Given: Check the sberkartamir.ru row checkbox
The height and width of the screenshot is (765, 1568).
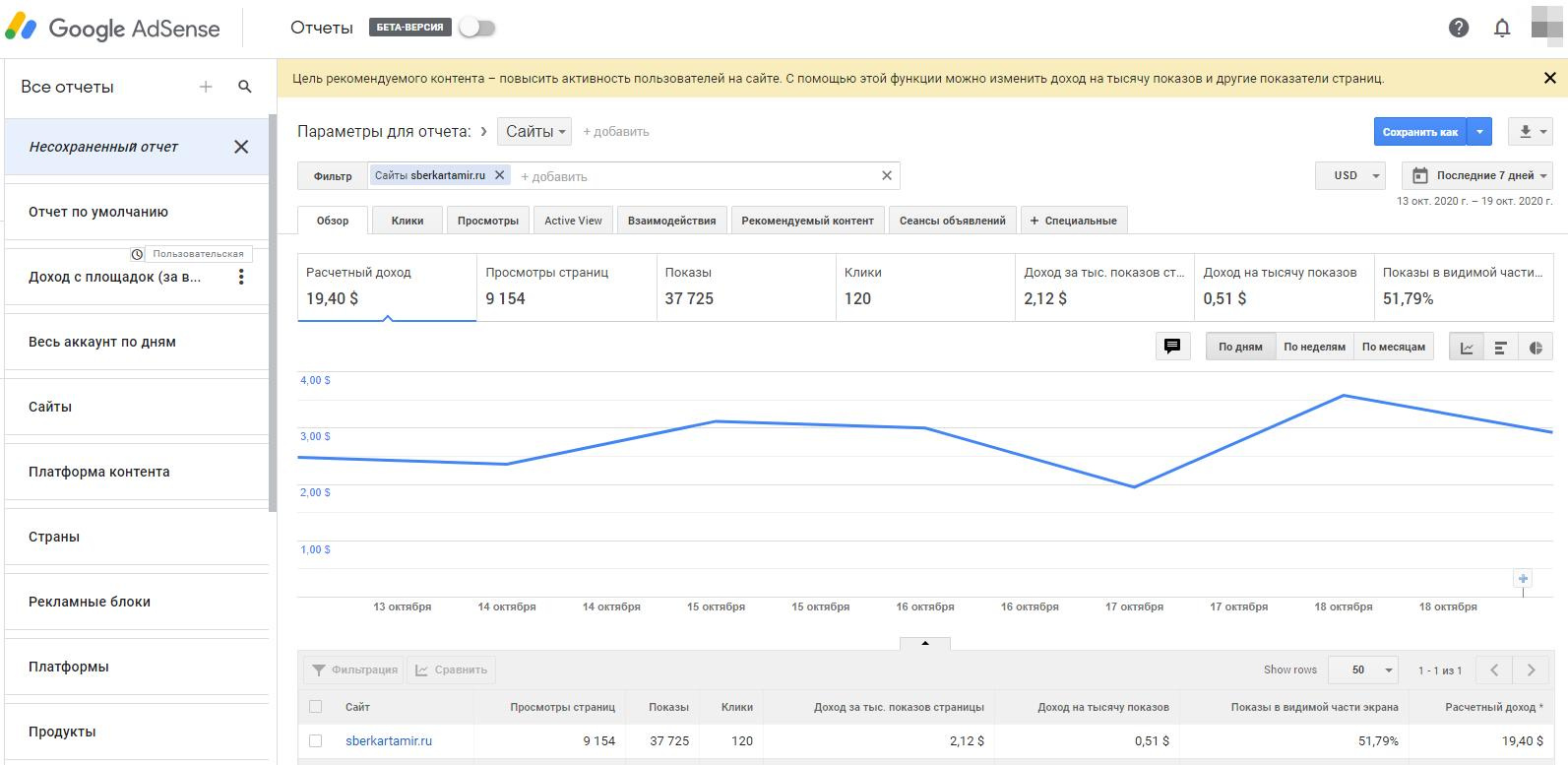Looking at the screenshot, I should click(316, 741).
